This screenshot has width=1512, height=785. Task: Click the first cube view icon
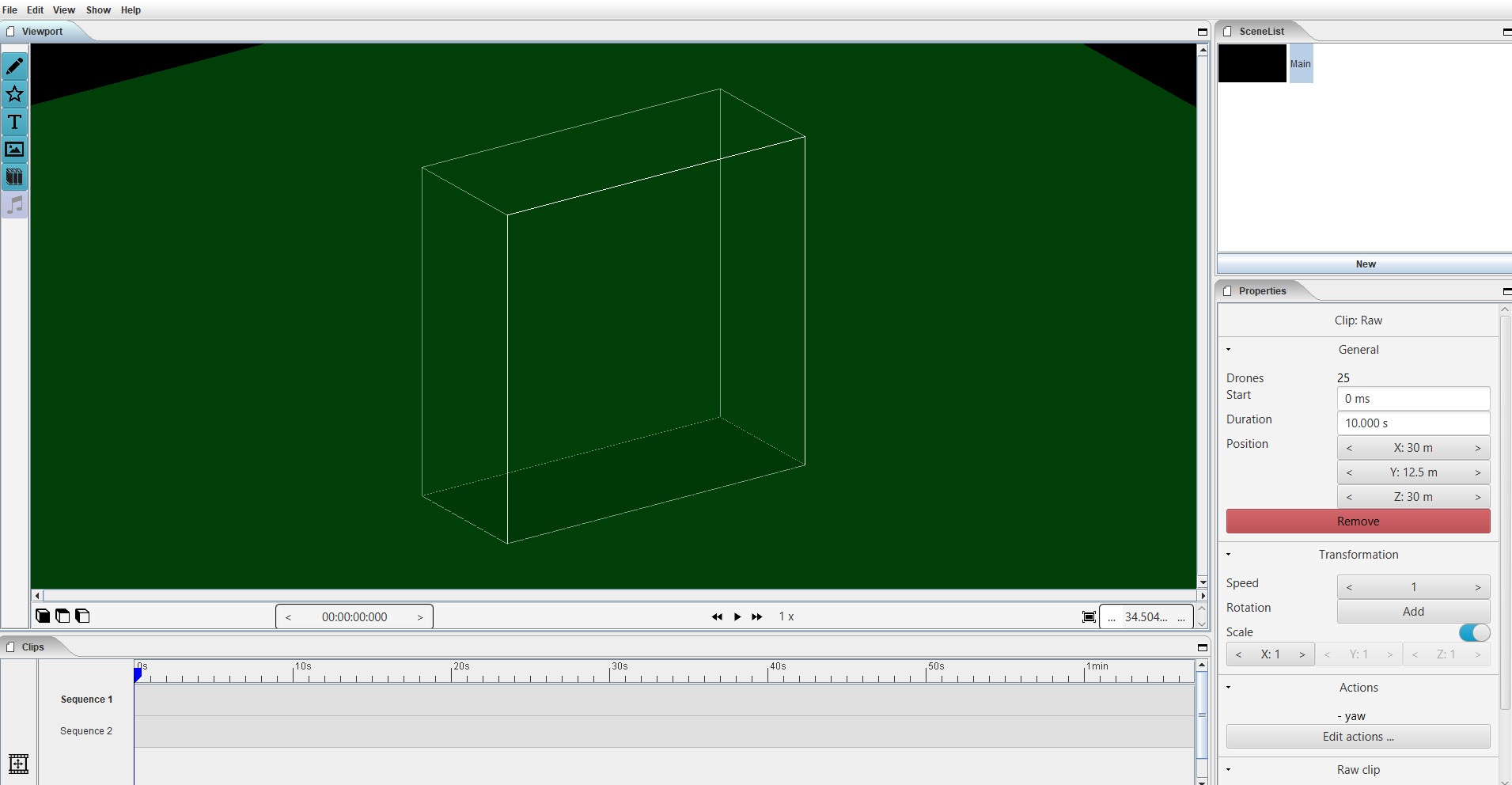(x=43, y=616)
